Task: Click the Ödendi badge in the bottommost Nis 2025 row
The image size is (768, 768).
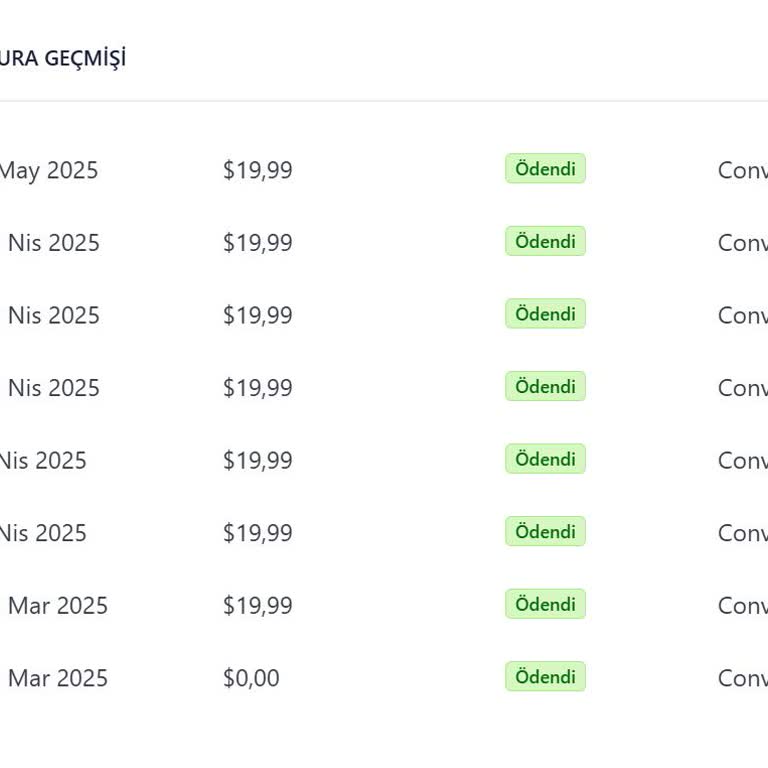Action: point(545,532)
